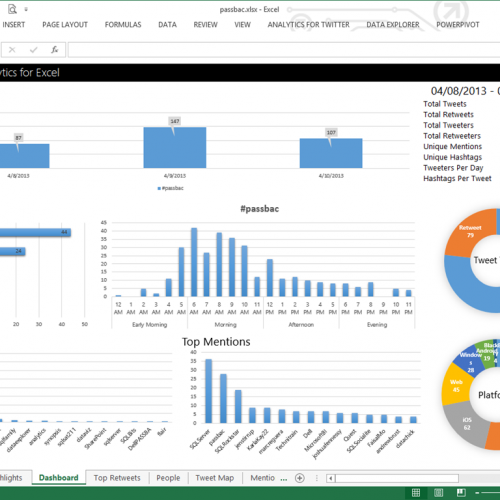Select the Dashboard sheet tab
Viewport: 500px width, 500px height.
click(59, 478)
